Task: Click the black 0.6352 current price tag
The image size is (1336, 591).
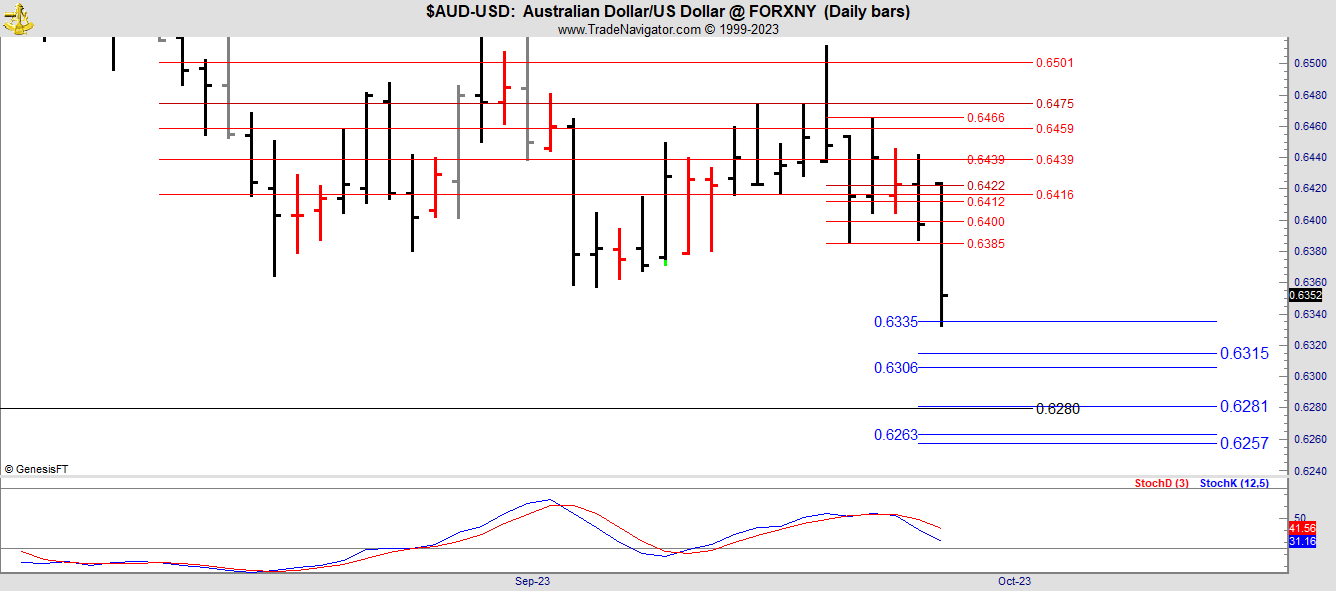Action: point(1305,295)
